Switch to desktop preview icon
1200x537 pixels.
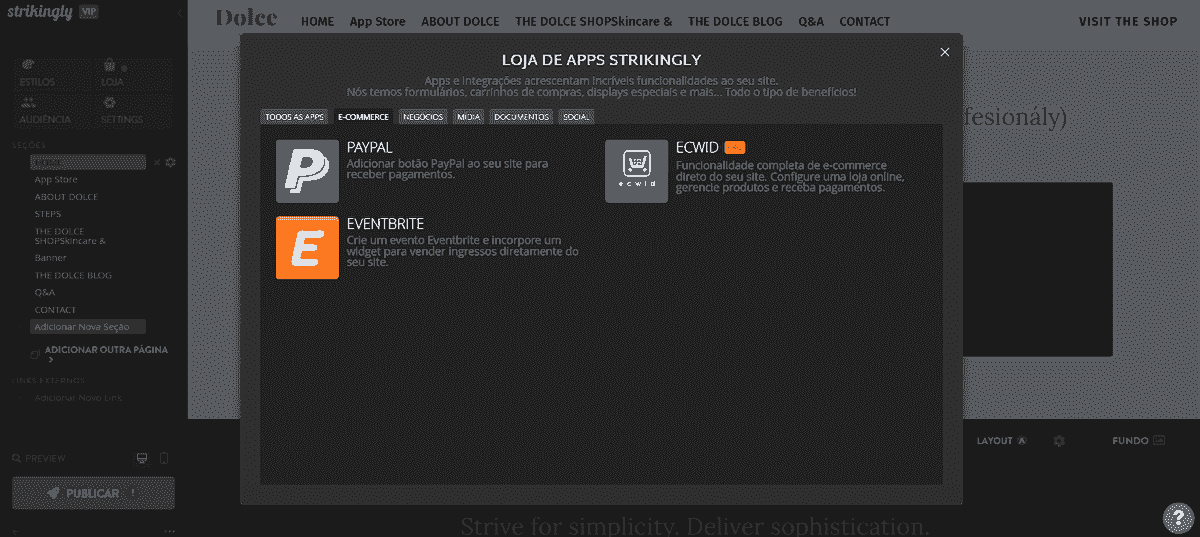coord(142,458)
